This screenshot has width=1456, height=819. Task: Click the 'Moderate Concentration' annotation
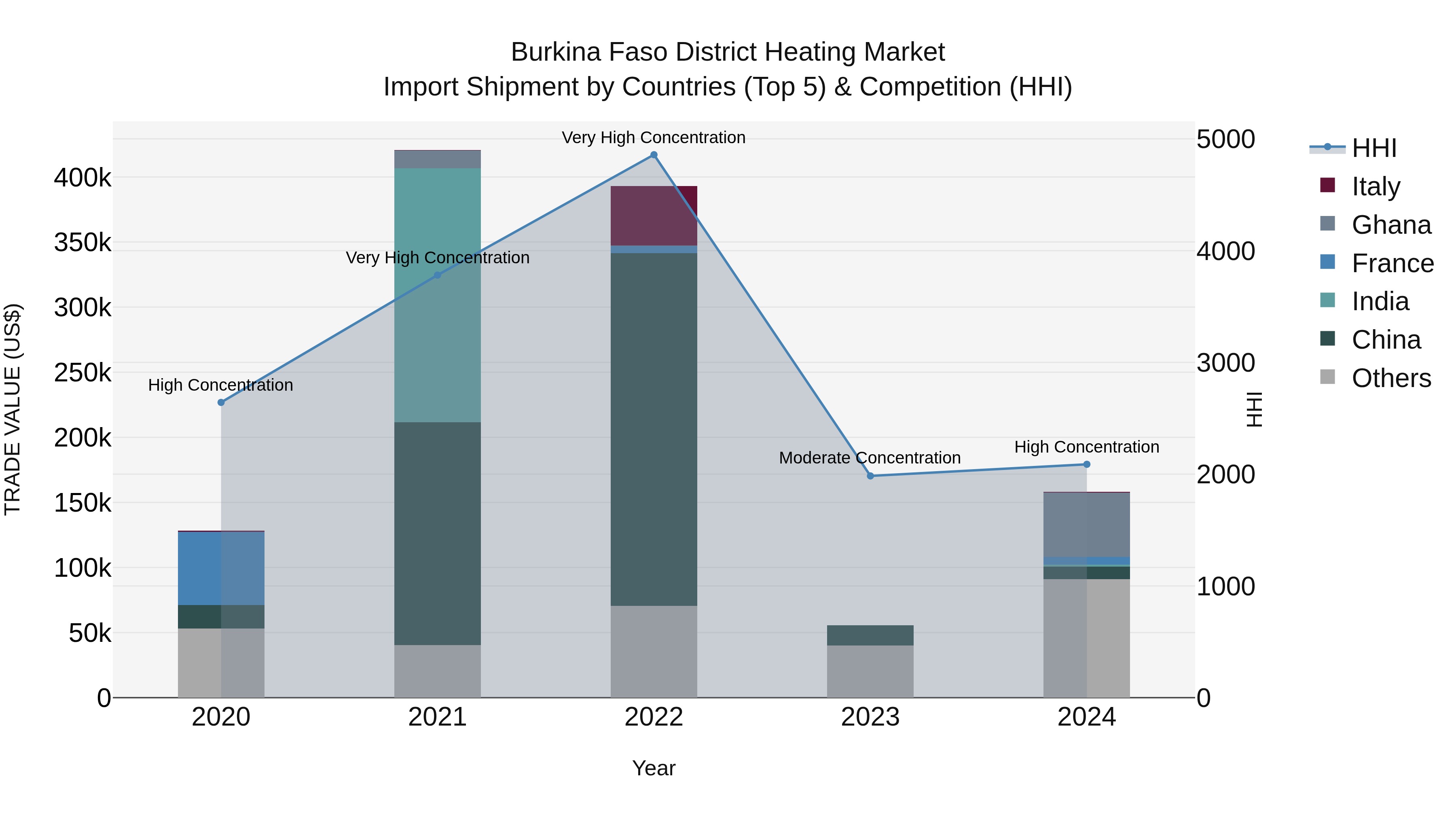(870, 458)
